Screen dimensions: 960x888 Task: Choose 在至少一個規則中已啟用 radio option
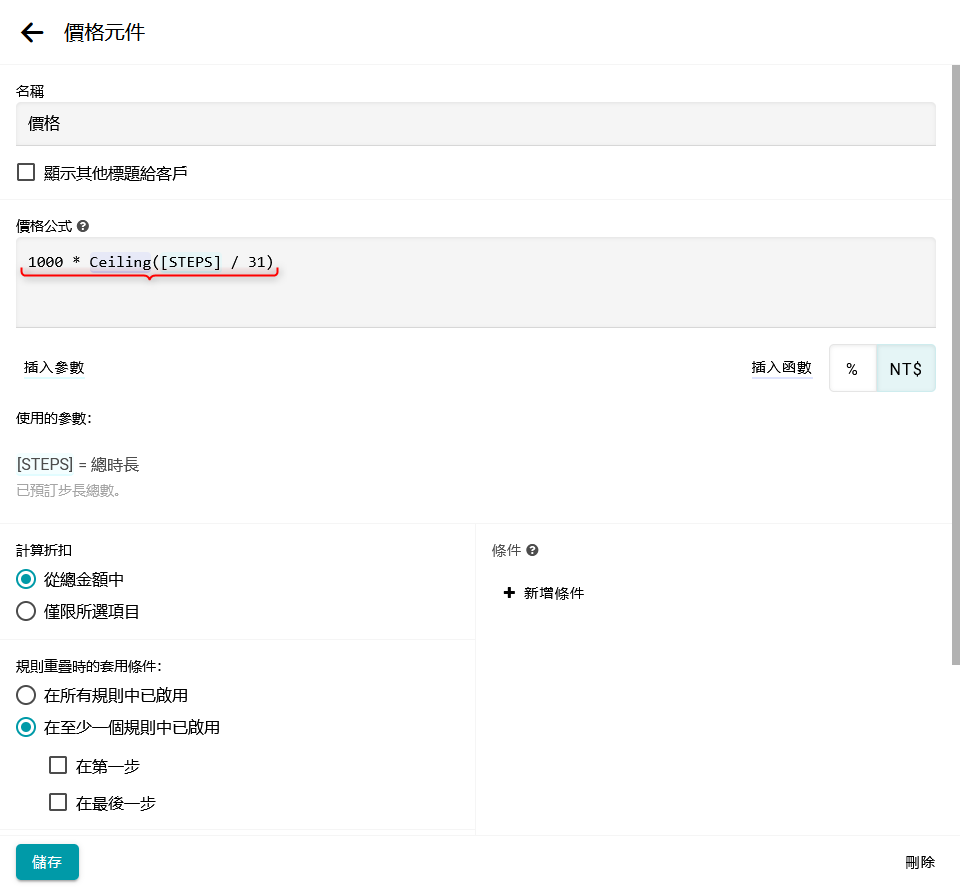[x=27, y=727]
